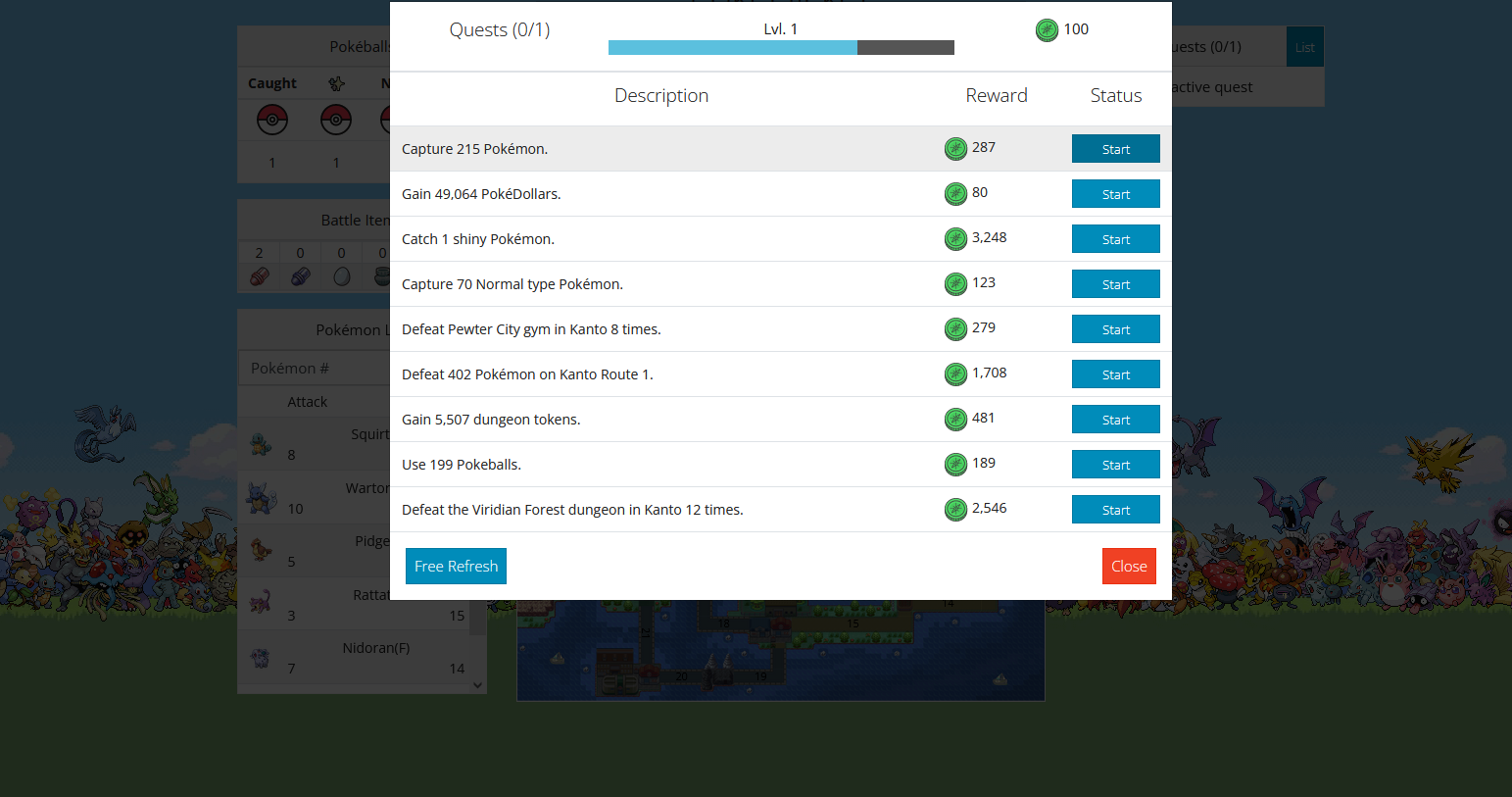This screenshot has width=1512, height=797.
Task: Select the red X Attack battle item icon
Action: click(x=259, y=274)
